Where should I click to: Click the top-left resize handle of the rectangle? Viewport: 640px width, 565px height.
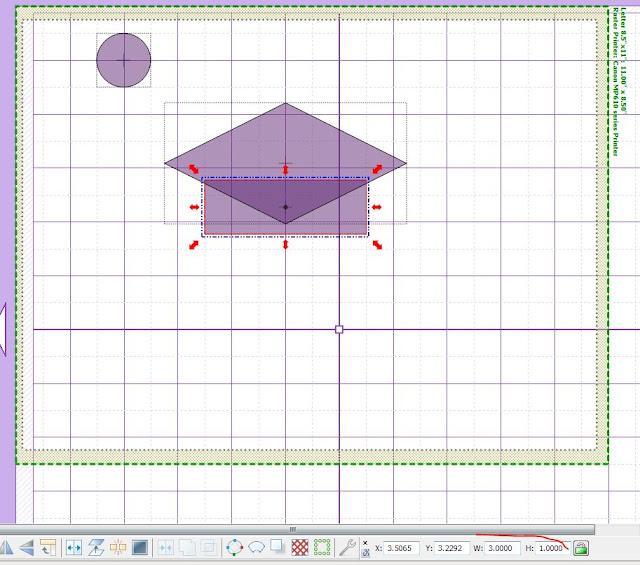(193, 169)
